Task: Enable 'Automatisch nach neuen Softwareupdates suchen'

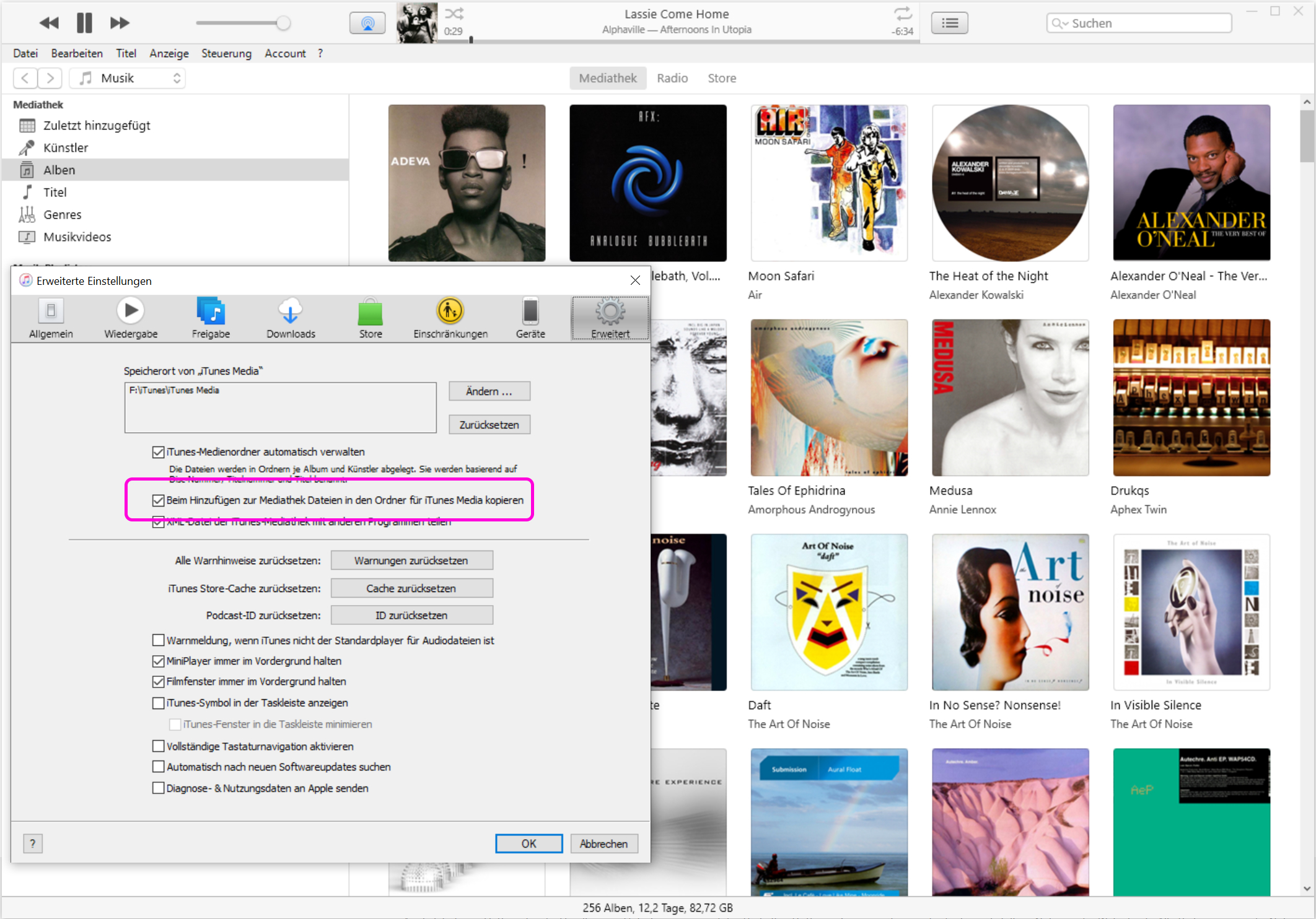Action: click(x=159, y=767)
